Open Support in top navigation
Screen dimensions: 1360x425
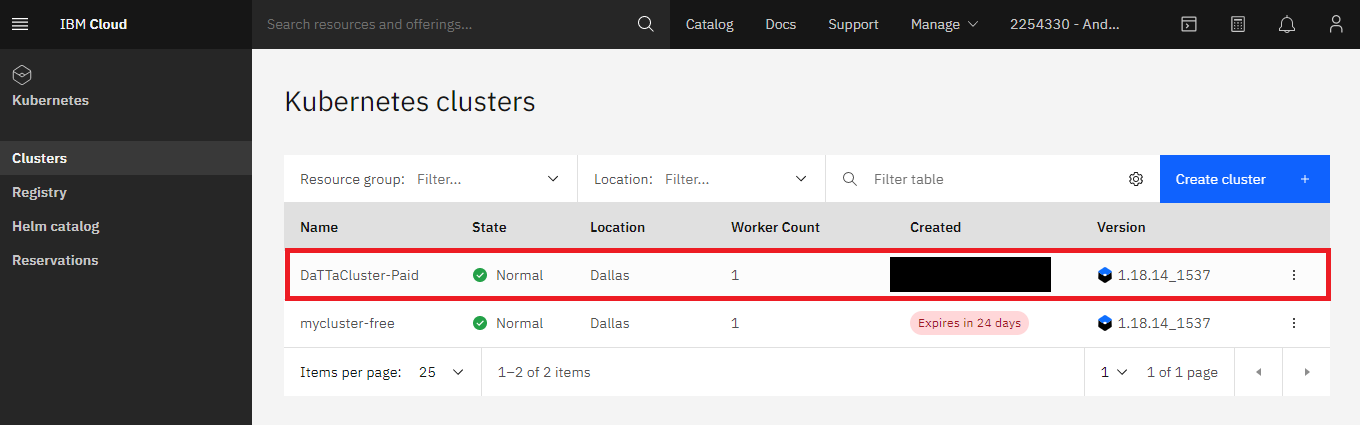pyautogui.click(x=853, y=24)
